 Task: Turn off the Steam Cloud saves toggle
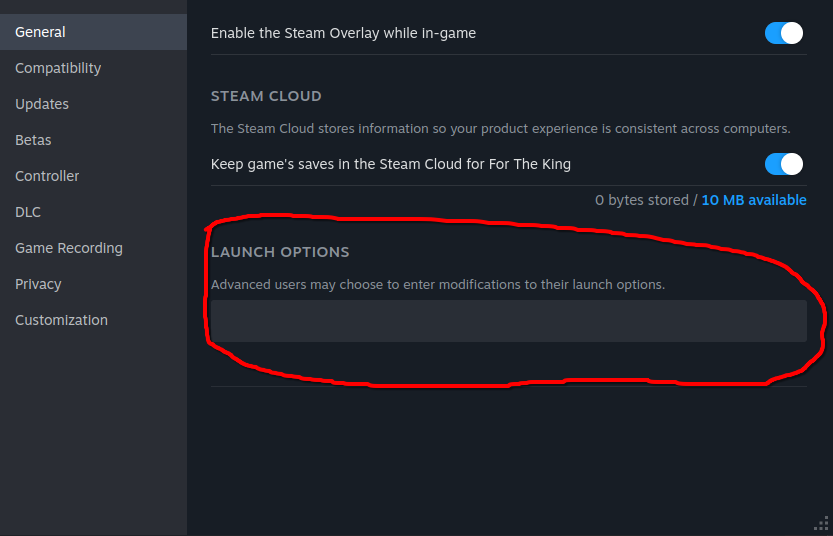coord(784,164)
